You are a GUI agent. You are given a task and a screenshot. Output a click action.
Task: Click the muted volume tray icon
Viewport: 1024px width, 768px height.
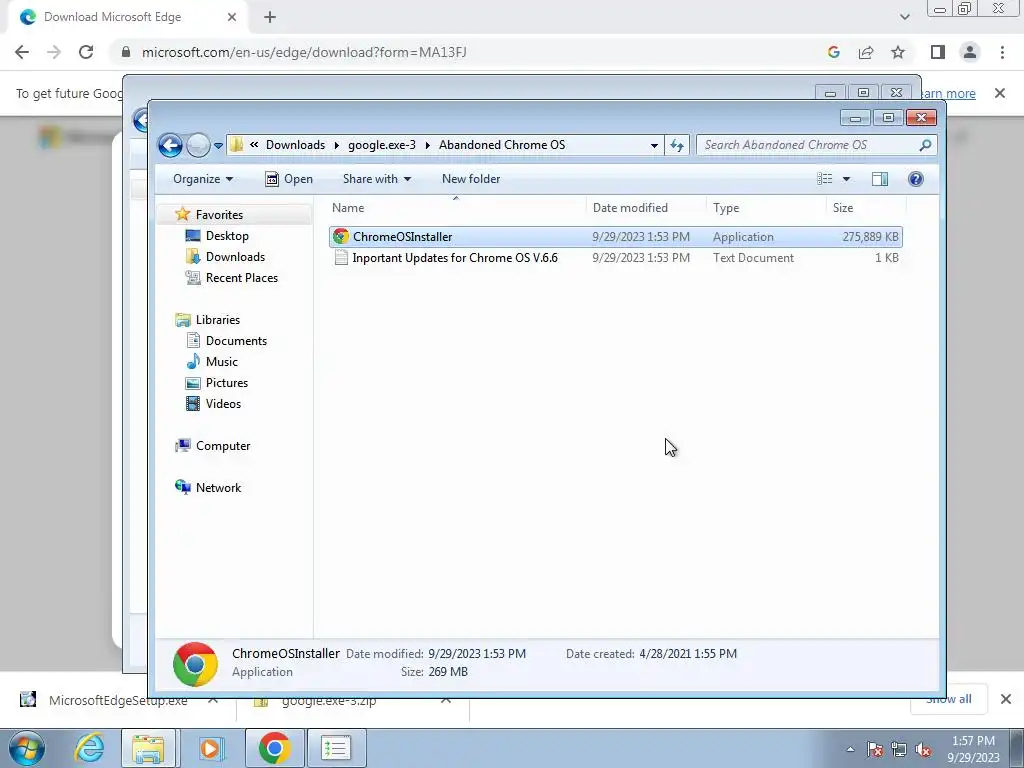[x=923, y=750]
